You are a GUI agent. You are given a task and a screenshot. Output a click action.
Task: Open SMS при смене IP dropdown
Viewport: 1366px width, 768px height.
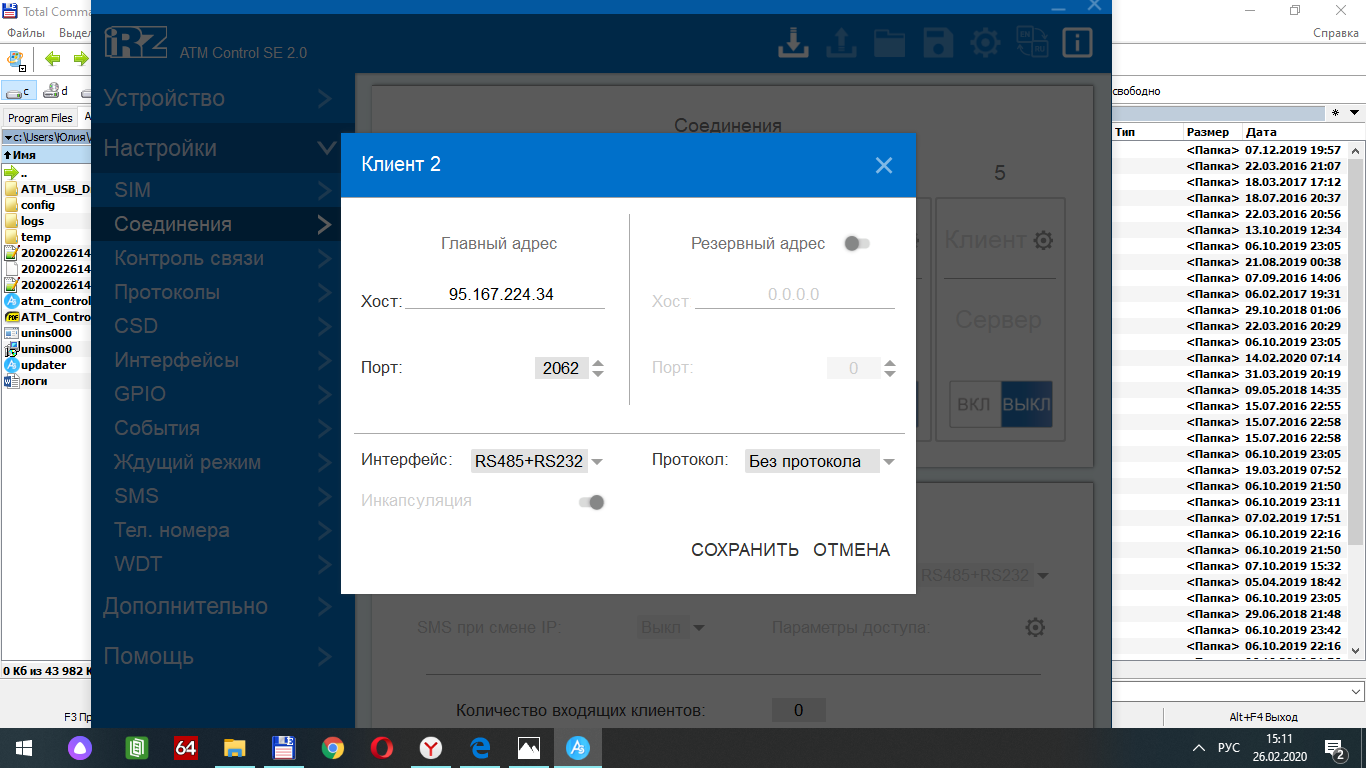coord(672,628)
